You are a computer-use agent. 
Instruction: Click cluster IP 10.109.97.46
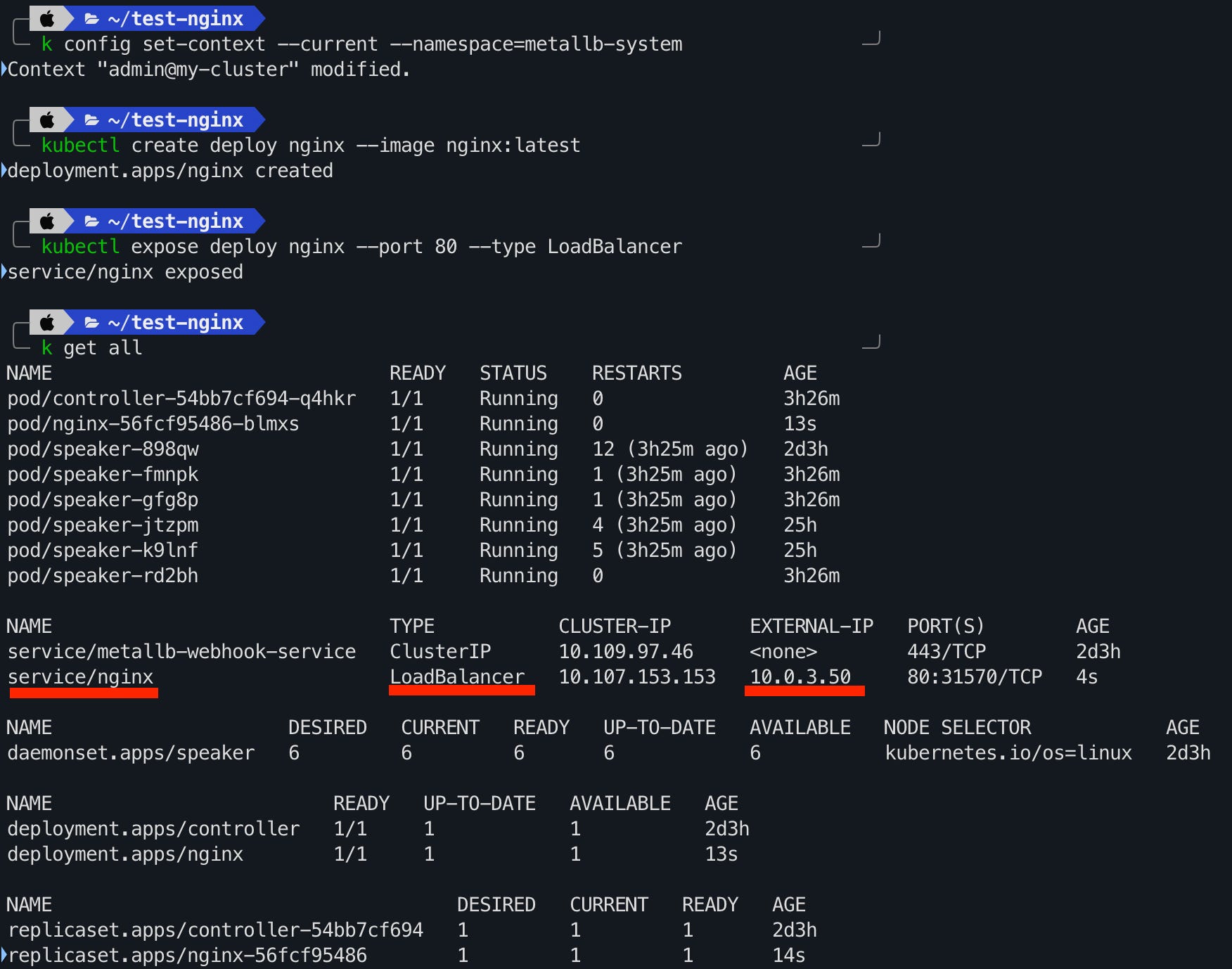click(x=626, y=652)
